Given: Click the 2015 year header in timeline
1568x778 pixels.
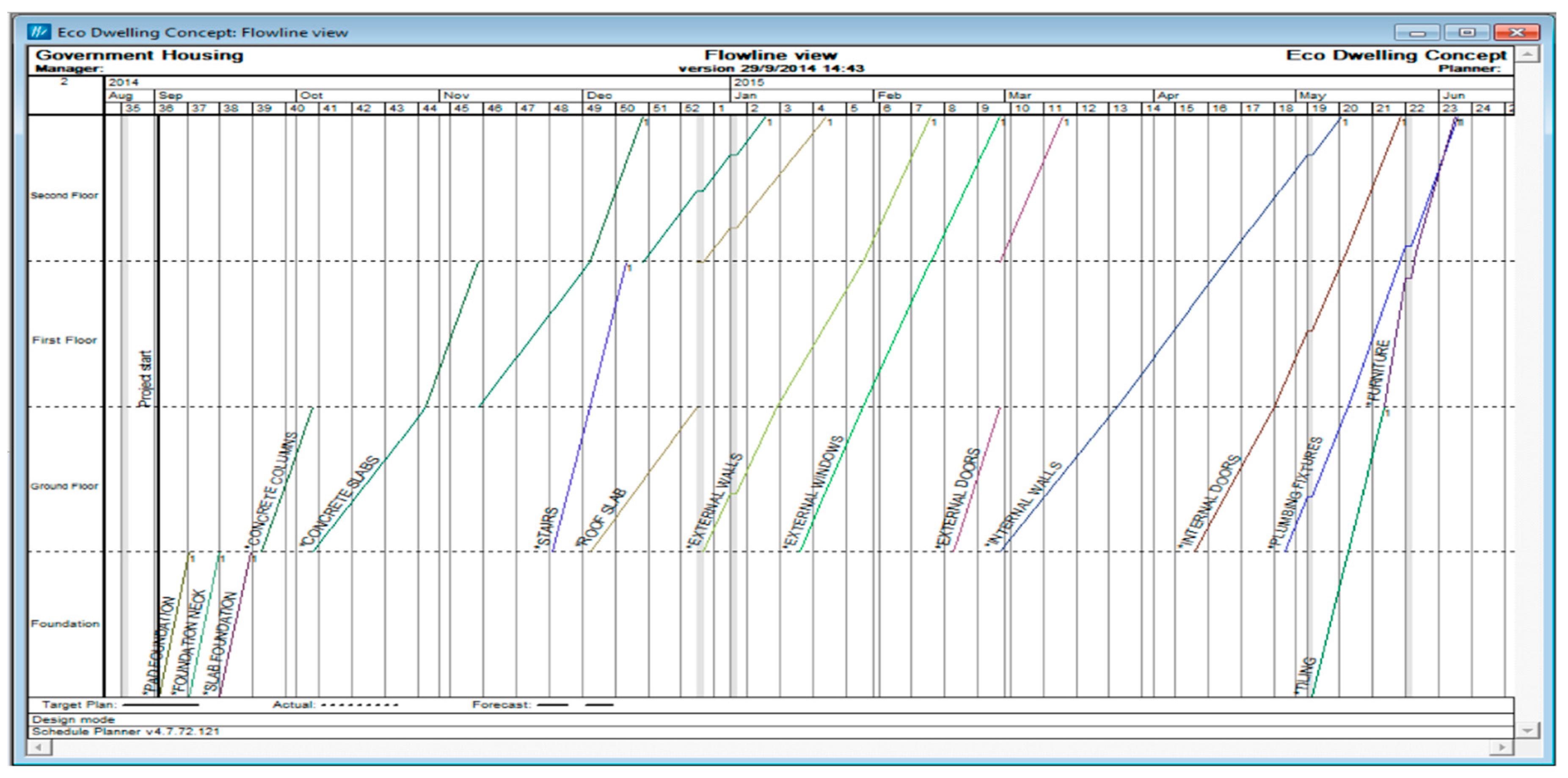Looking at the screenshot, I should pos(748,82).
